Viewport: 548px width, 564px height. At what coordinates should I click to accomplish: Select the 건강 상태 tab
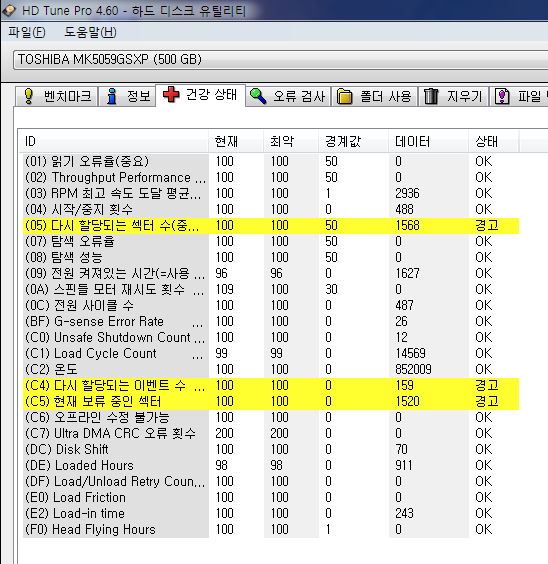click(201, 95)
